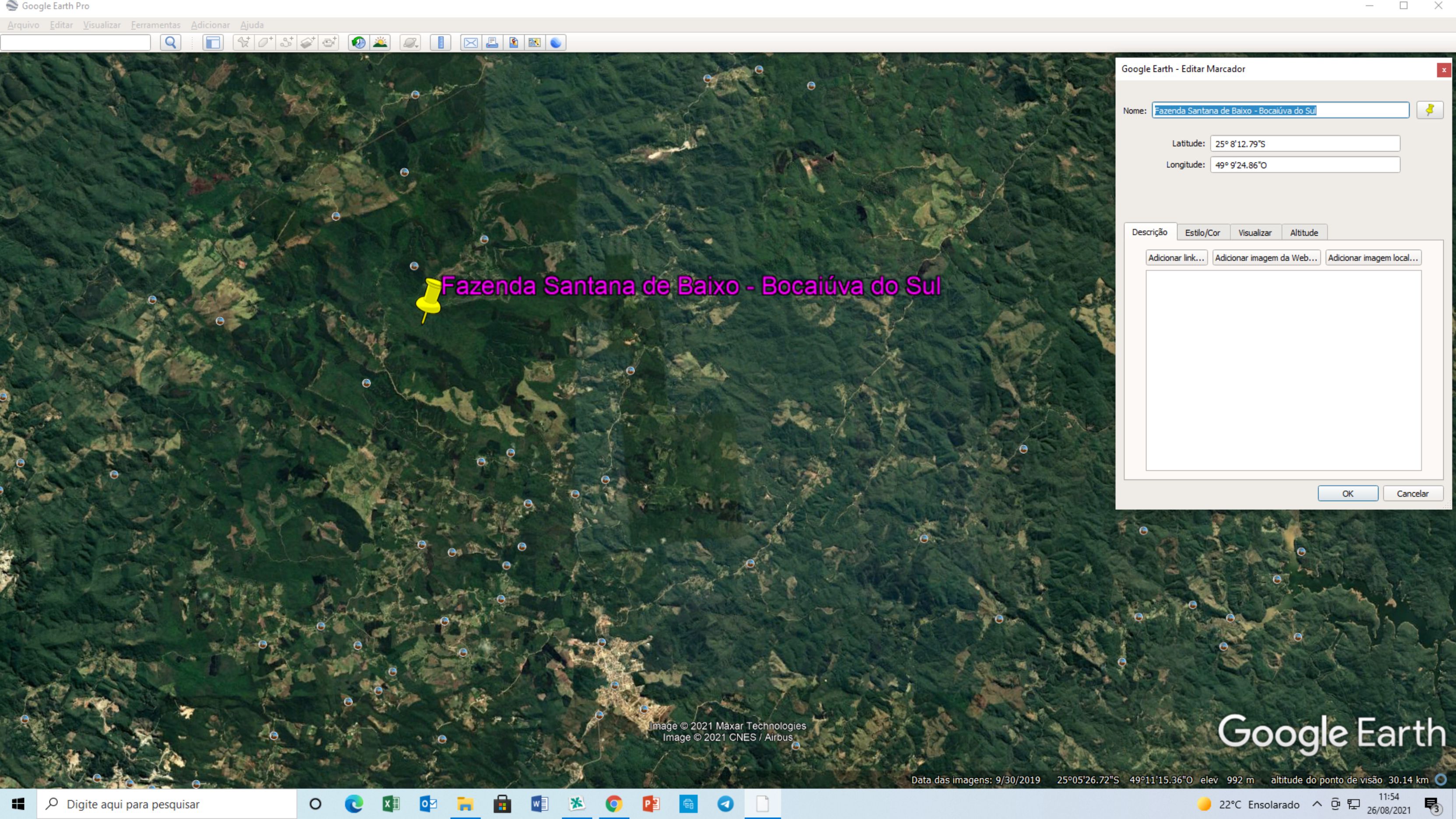The width and height of the screenshot is (1456, 819).
Task: Click OK to save the placemark
Action: click(1347, 493)
